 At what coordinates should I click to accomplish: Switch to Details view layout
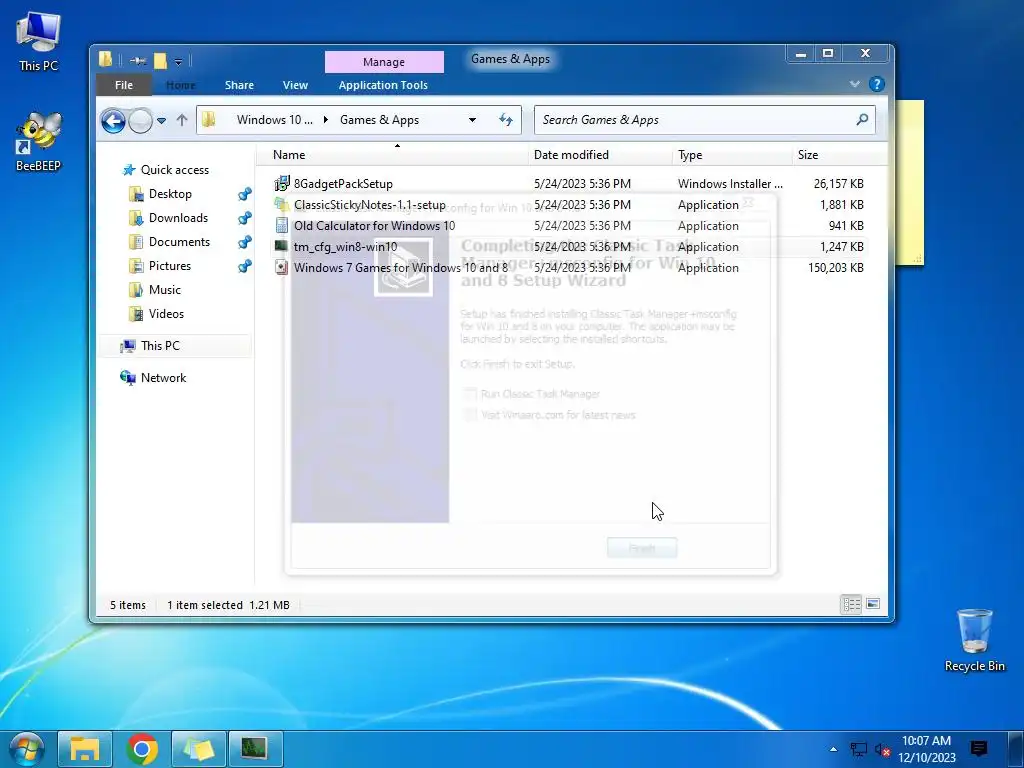pos(852,604)
